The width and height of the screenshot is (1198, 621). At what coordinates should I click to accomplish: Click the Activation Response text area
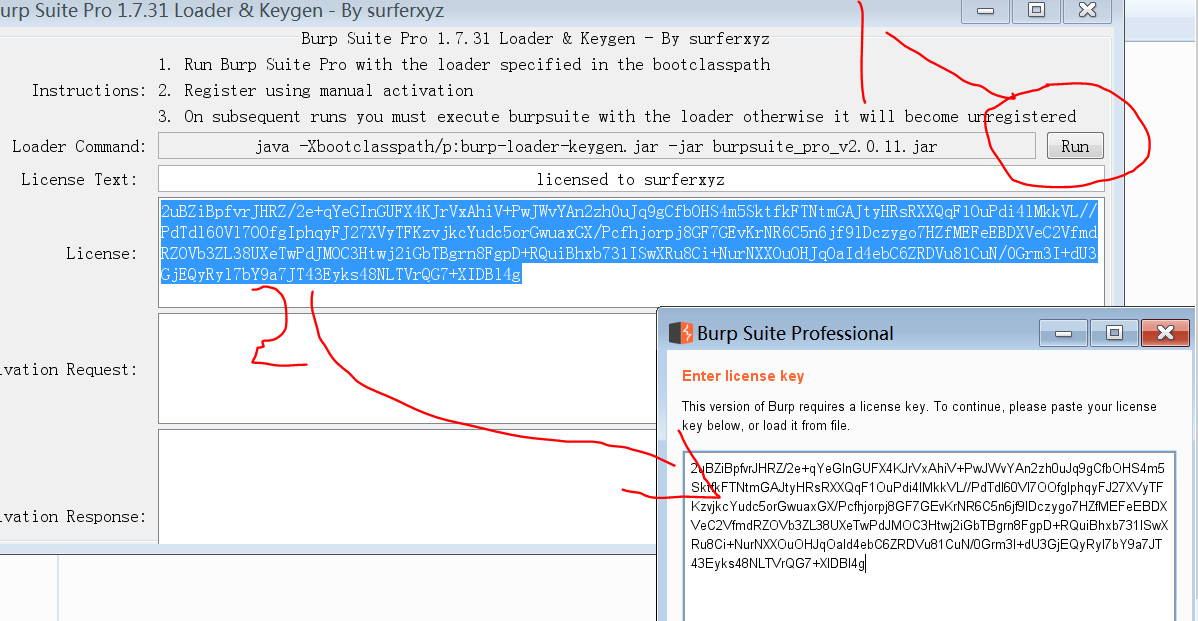pyautogui.click(x=407, y=487)
